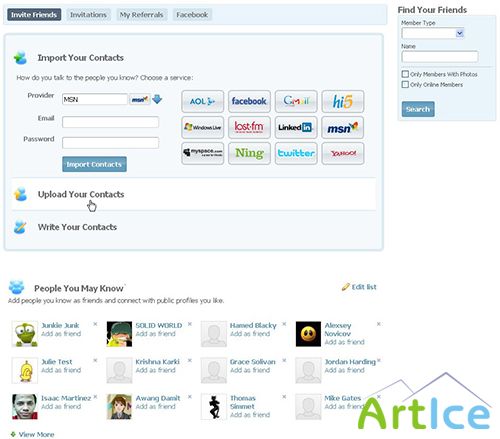Open Alexsey Novicov's smiley avatar

(308, 334)
